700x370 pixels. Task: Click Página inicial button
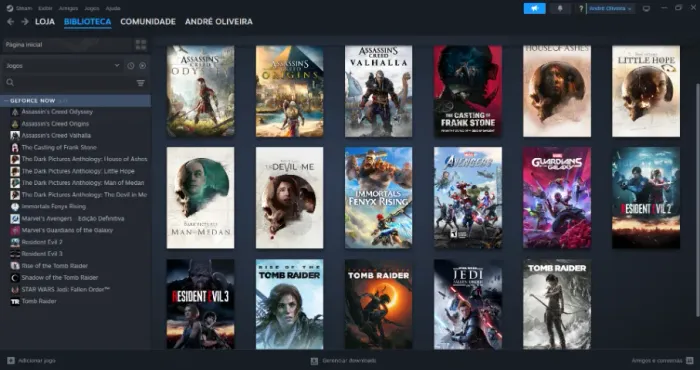click(x=68, y=45)
